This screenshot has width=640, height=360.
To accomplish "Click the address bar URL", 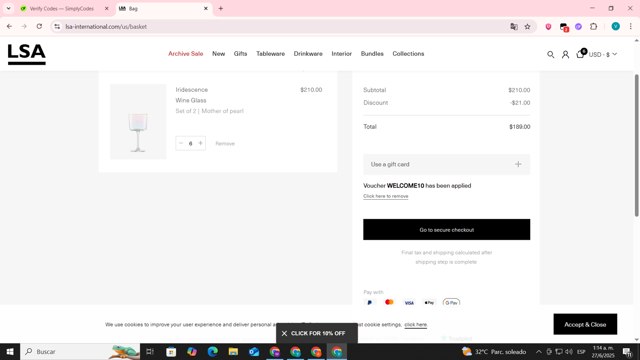I will click(106, 27).
